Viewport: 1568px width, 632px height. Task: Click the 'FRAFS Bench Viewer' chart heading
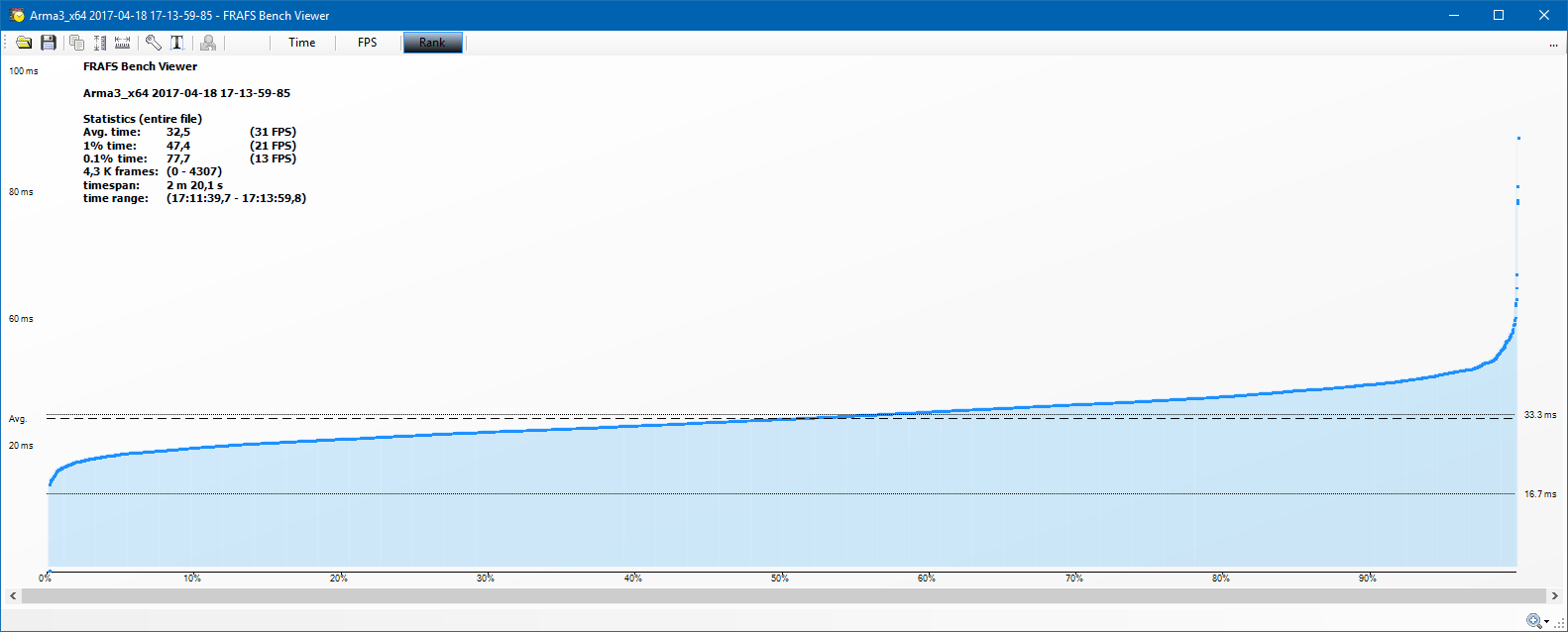(140, 66)
